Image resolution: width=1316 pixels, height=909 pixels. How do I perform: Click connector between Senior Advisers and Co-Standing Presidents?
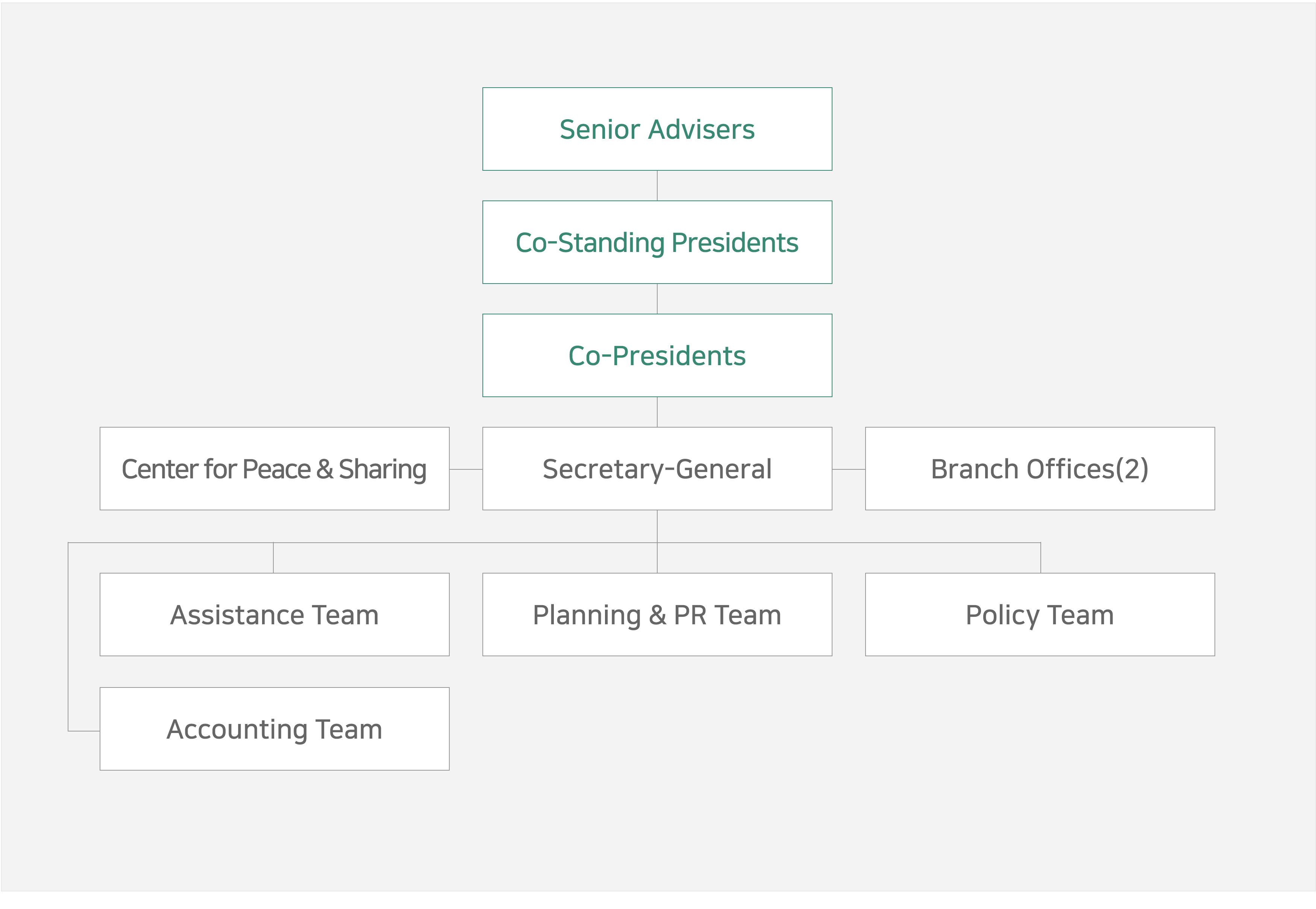(657, 186)
